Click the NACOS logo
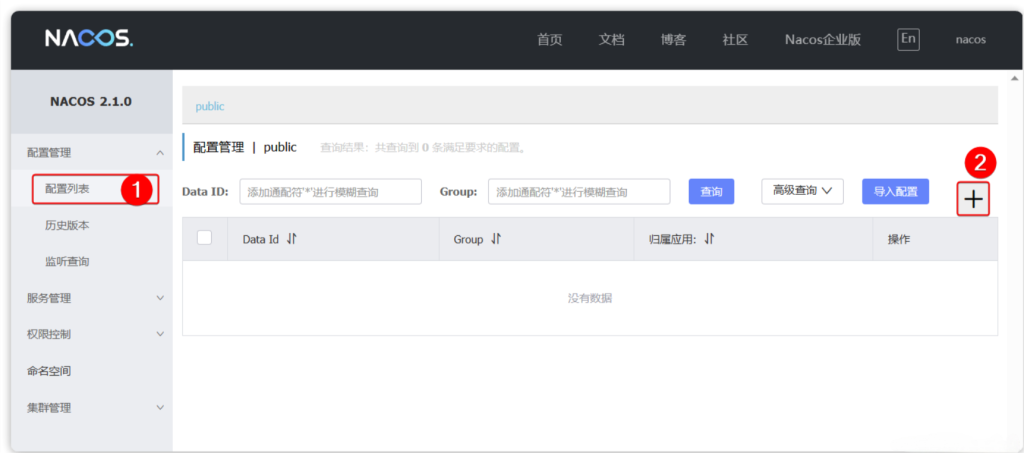This screenshot has width=1024, height=453. 88,39
